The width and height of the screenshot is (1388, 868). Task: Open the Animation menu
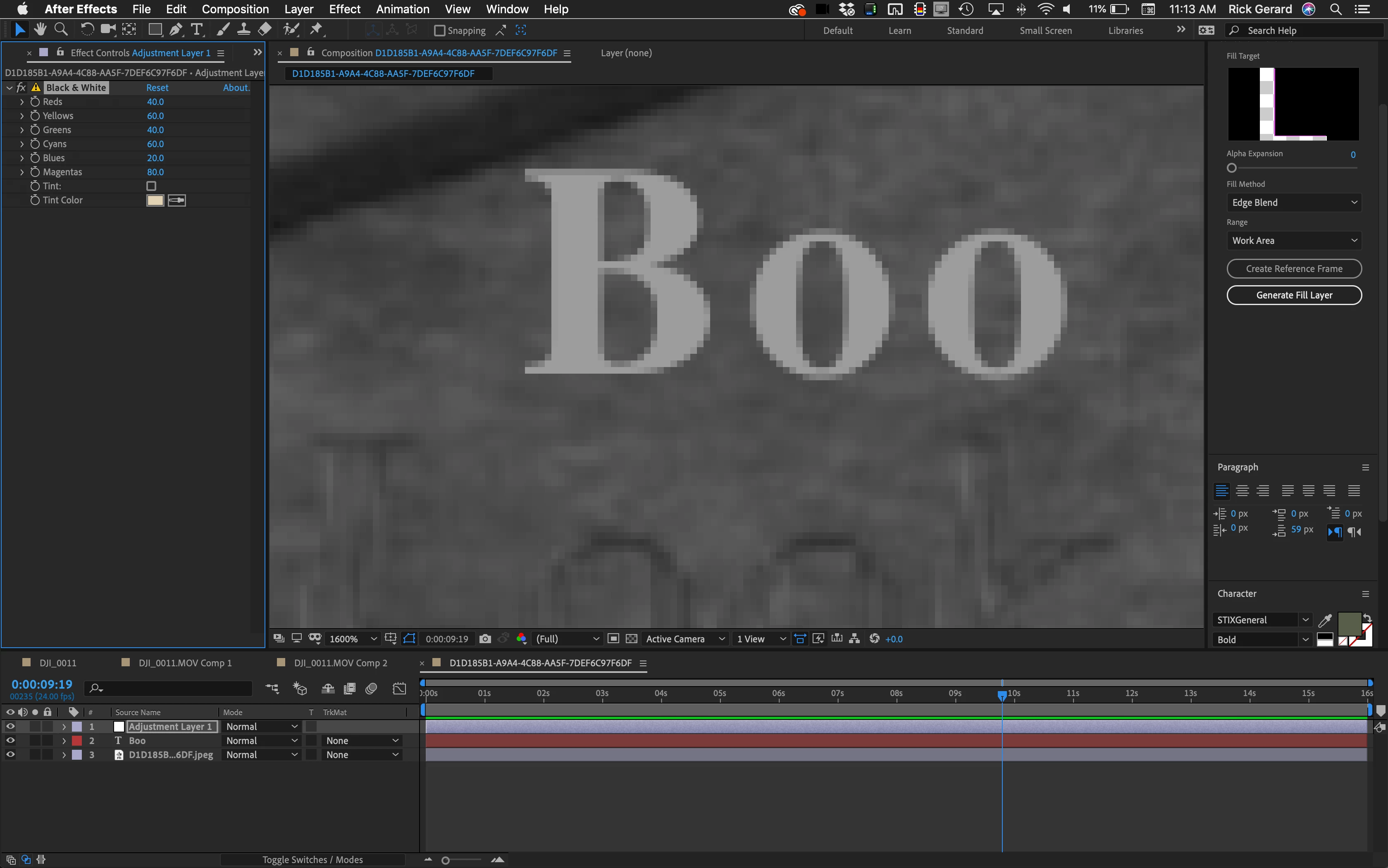pos(403,9)
